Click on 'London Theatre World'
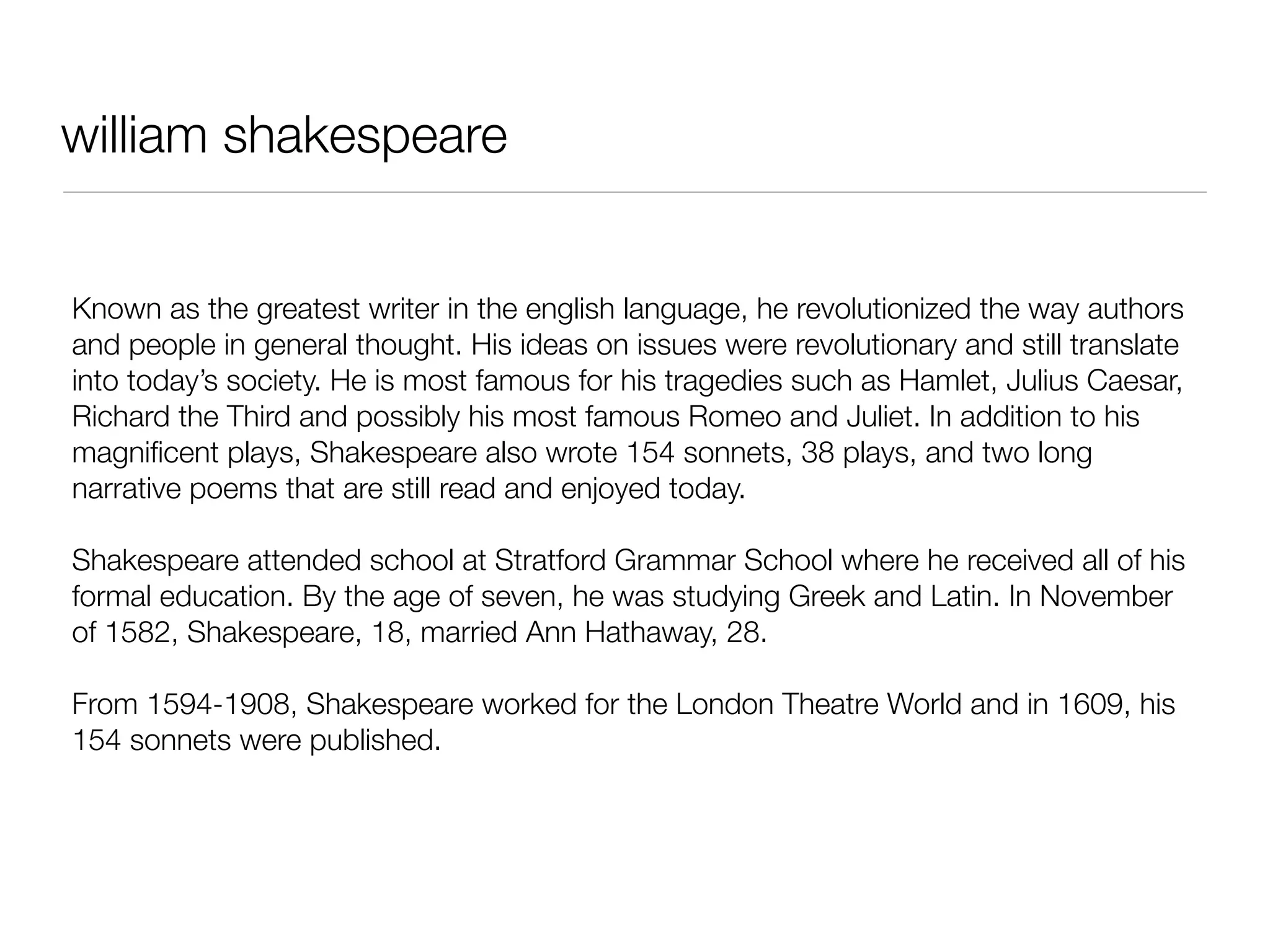 (818, 705)
